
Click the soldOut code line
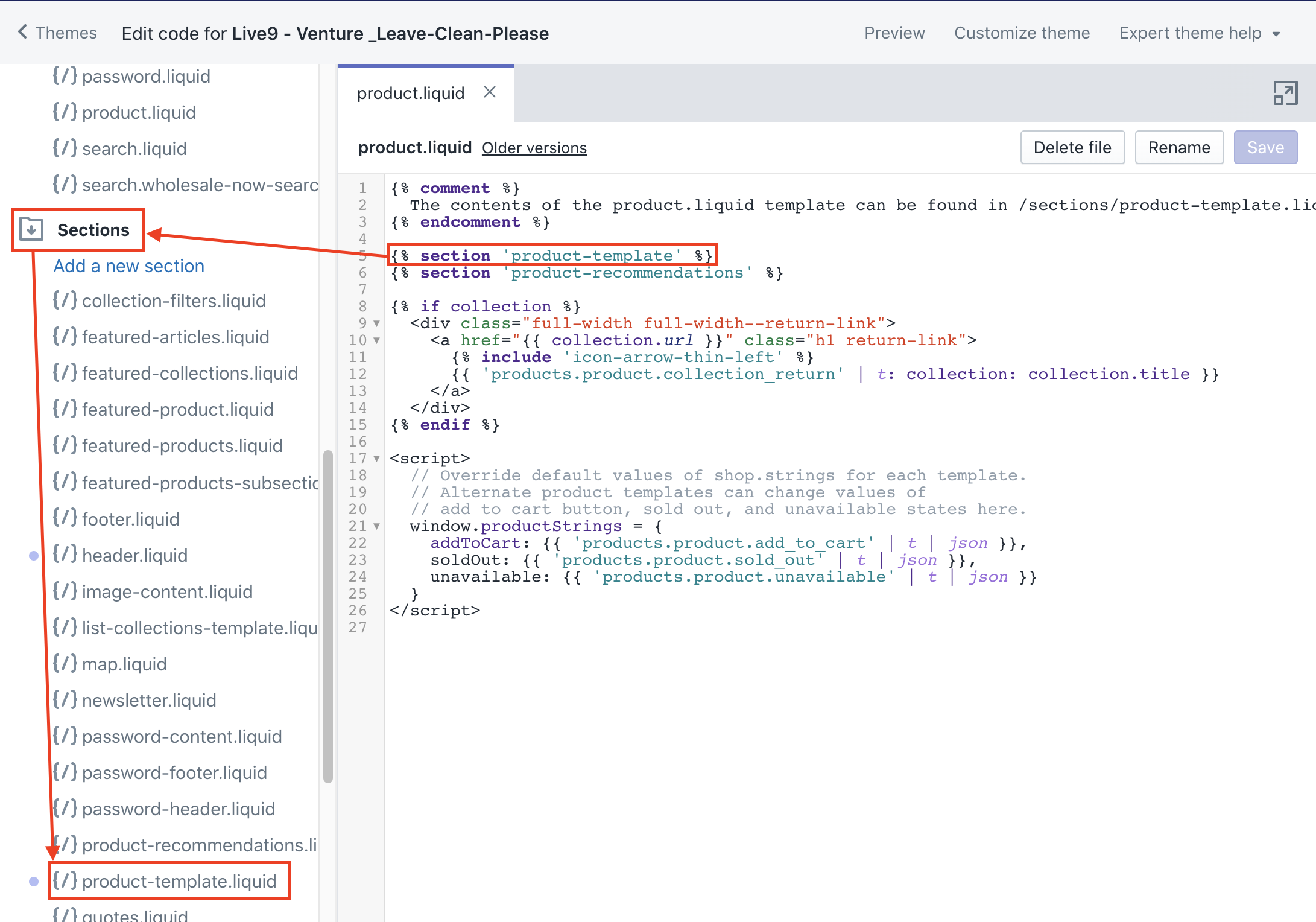click(703, 560)
